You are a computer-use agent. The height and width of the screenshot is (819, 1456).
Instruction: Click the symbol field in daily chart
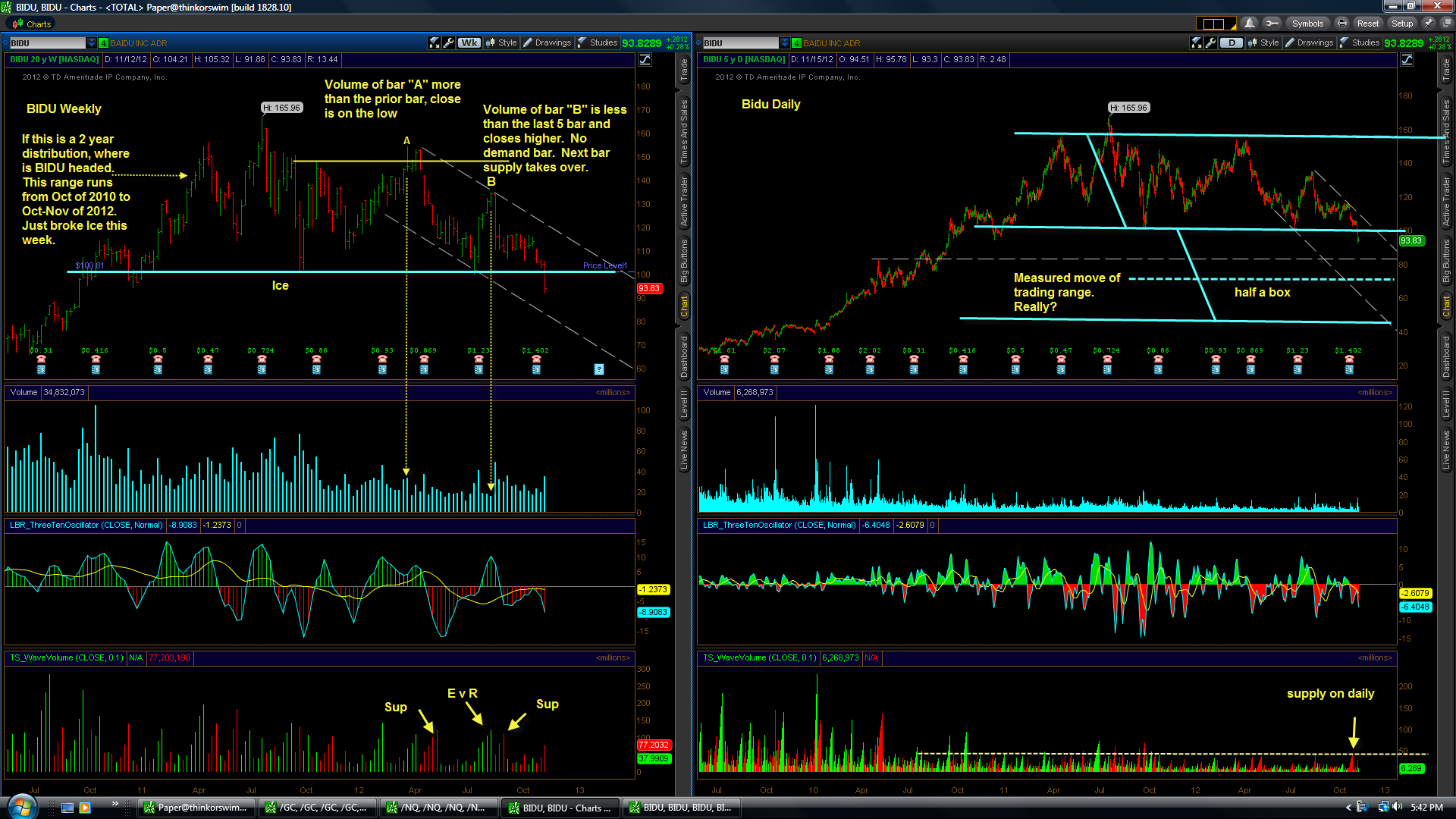(740, 43)
